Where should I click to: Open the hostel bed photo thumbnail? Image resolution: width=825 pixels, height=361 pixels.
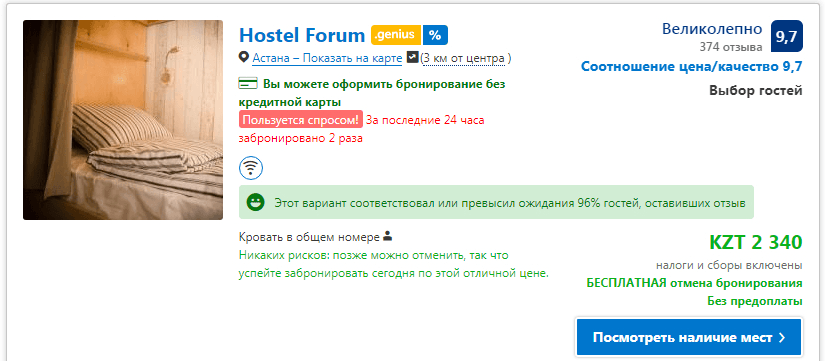click(x=123, y=120)
